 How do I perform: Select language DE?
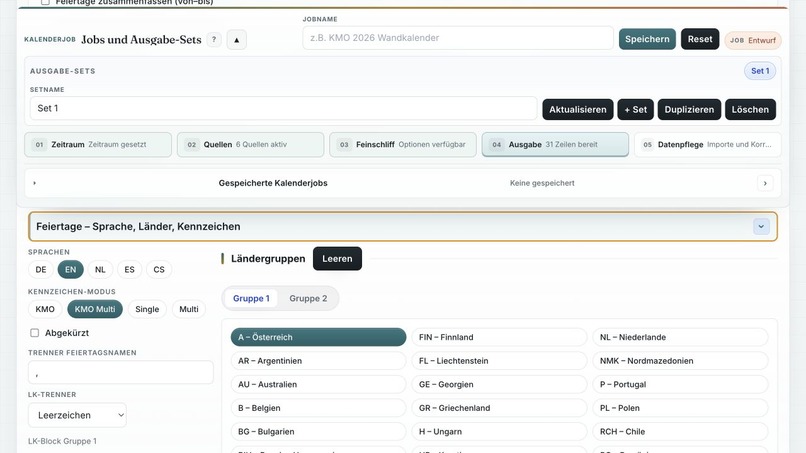pyautogui.click(x=41, y=269)
